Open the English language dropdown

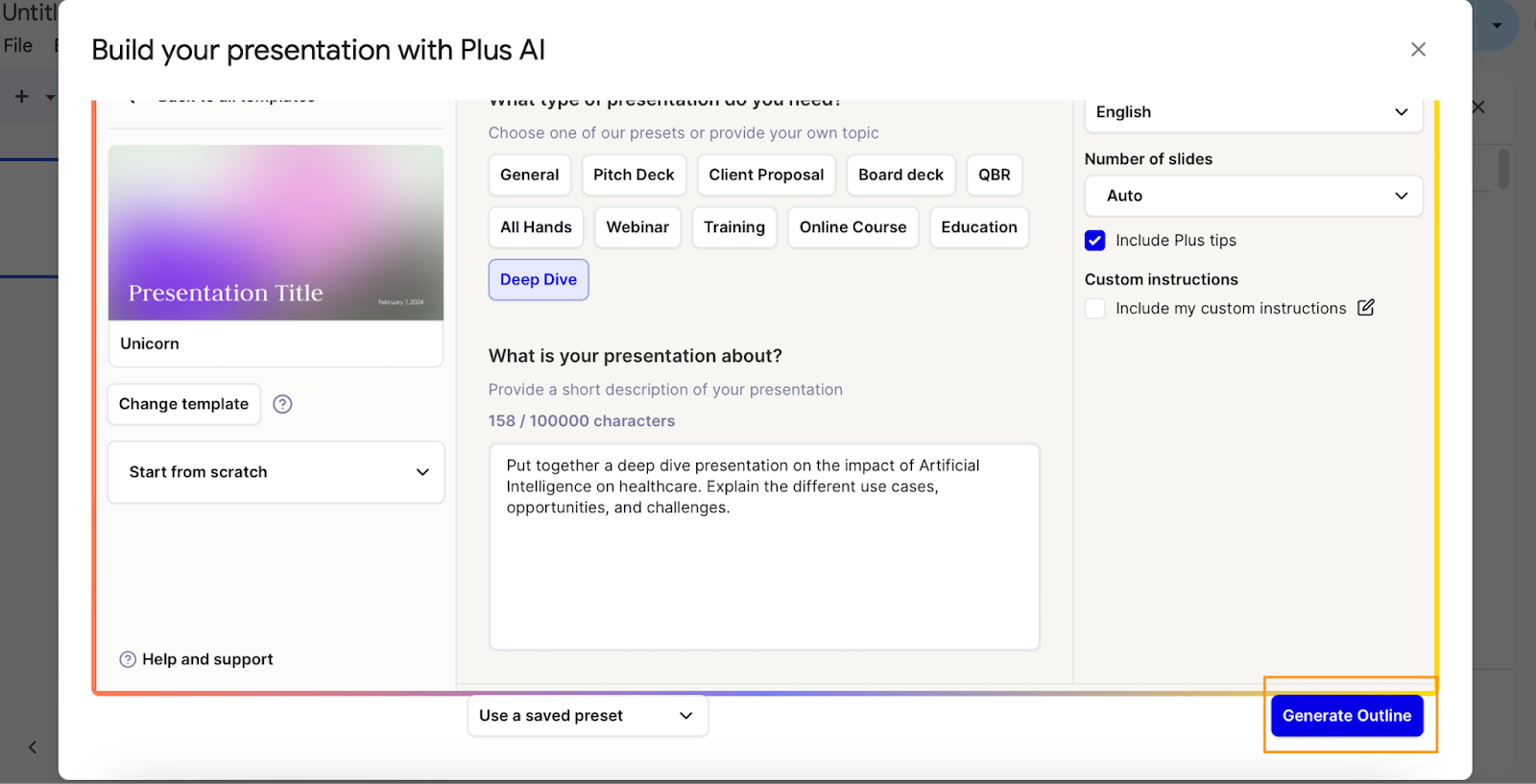pos(1253,112)
